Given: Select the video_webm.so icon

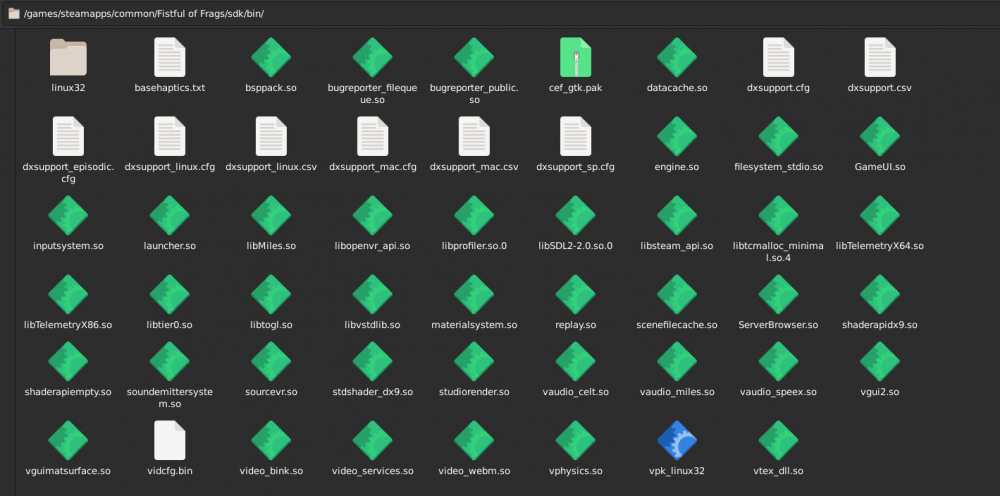Looking at the screenshot, I should (x=474, y=441).
